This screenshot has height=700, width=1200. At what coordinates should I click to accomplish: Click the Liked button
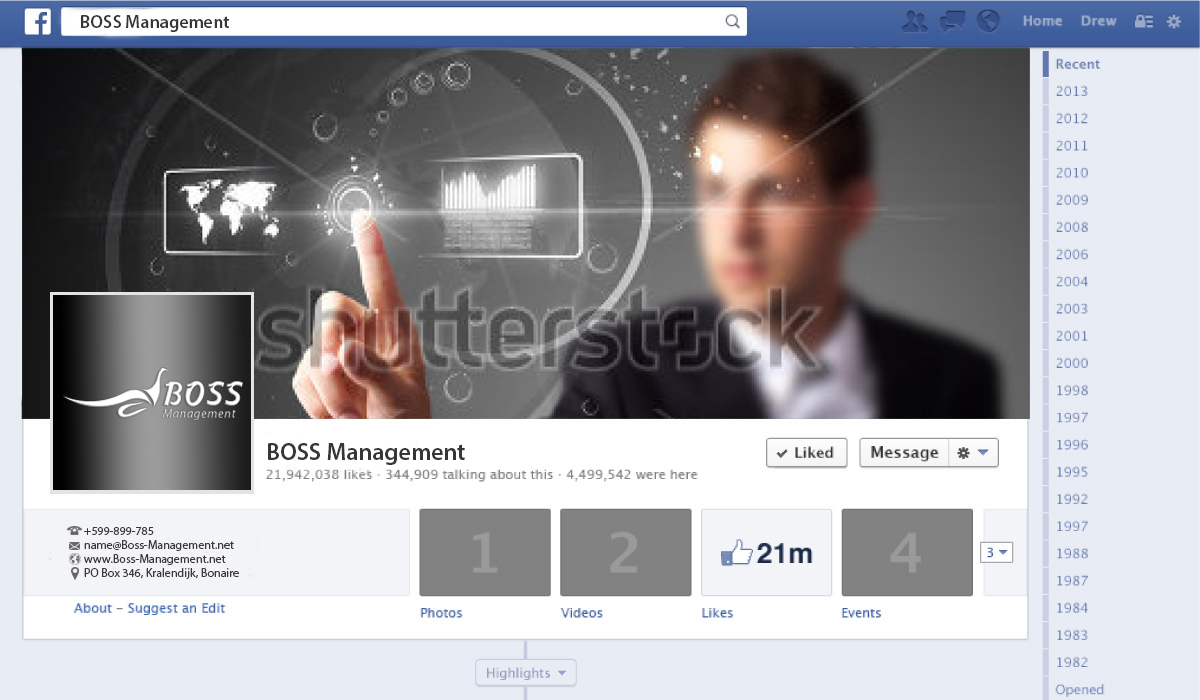tap(807, 452)
